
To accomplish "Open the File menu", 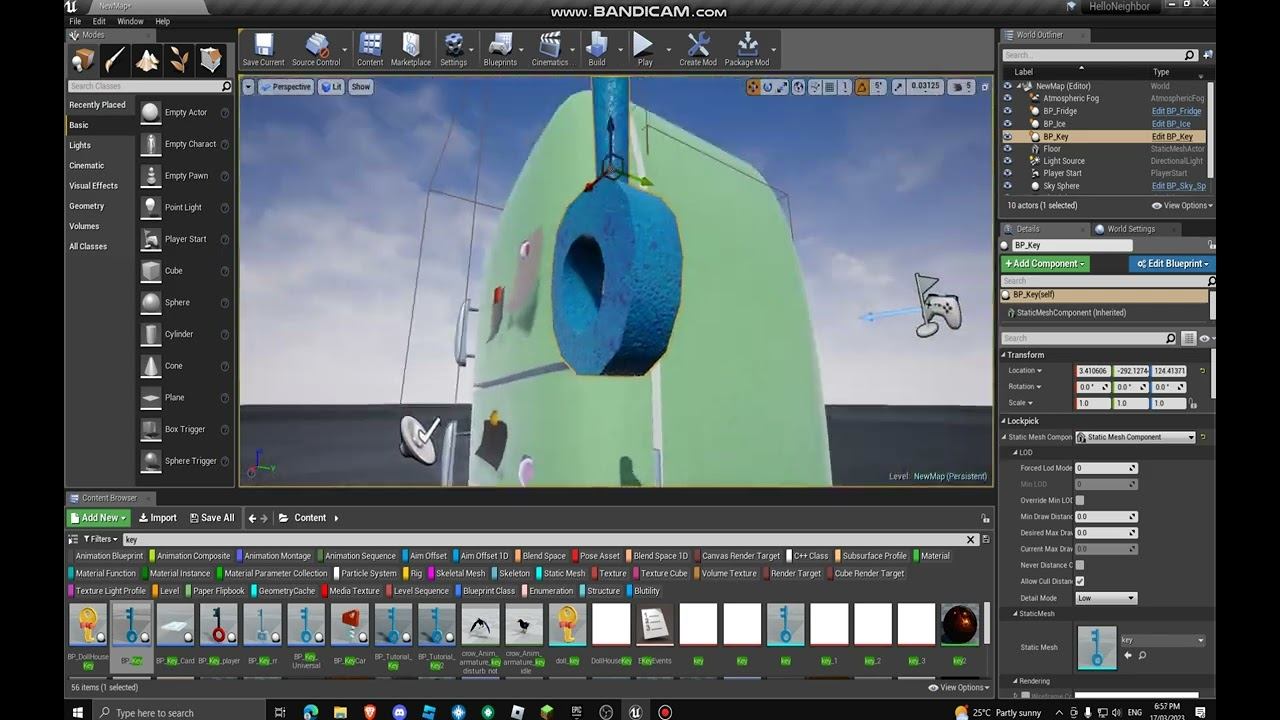I will click(x=75, y=21).
